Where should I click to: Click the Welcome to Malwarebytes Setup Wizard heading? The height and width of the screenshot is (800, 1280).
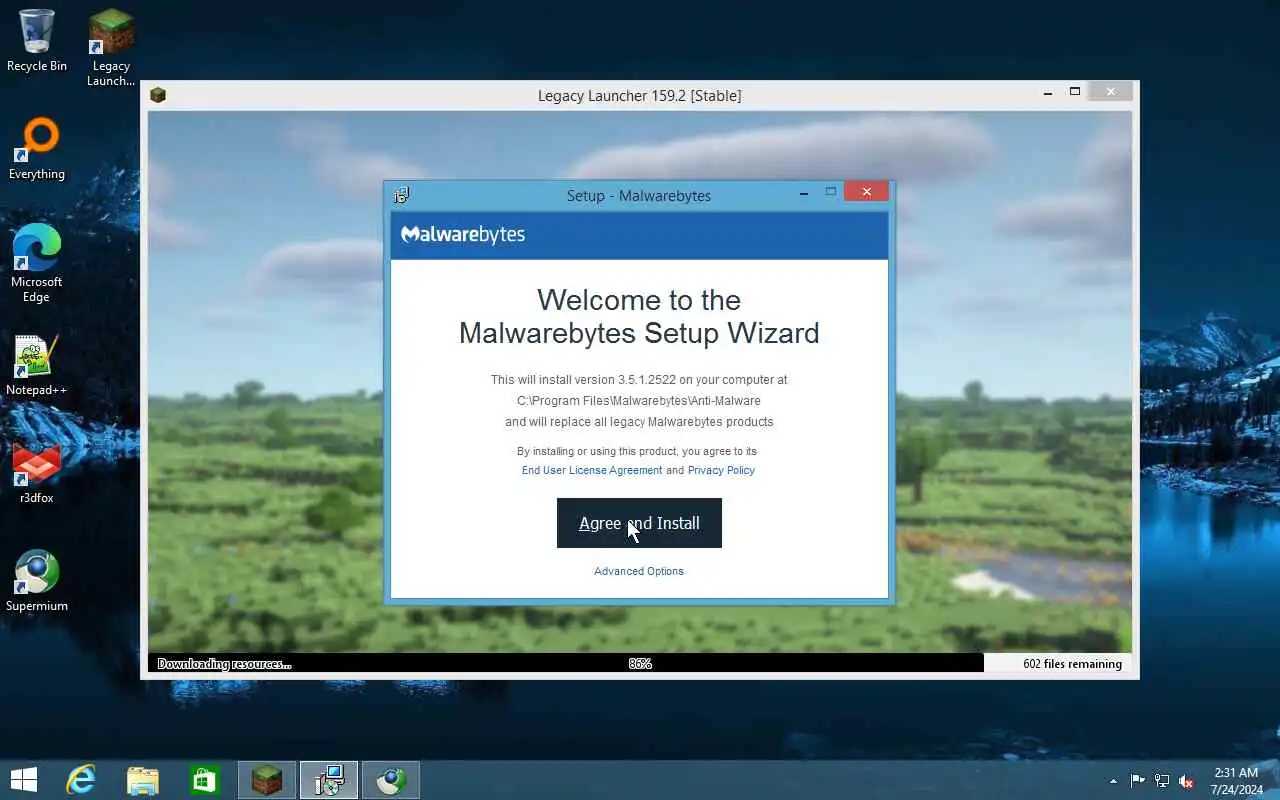point(639,316)
